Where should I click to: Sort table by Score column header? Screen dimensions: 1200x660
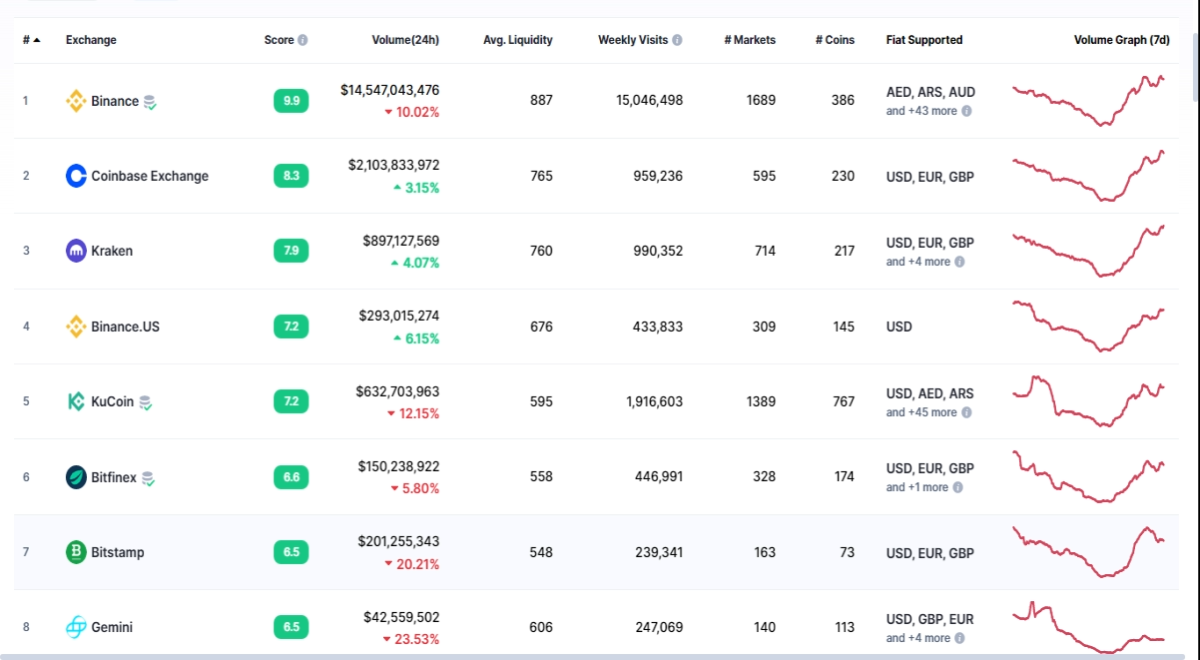click(x=279, y=40)
